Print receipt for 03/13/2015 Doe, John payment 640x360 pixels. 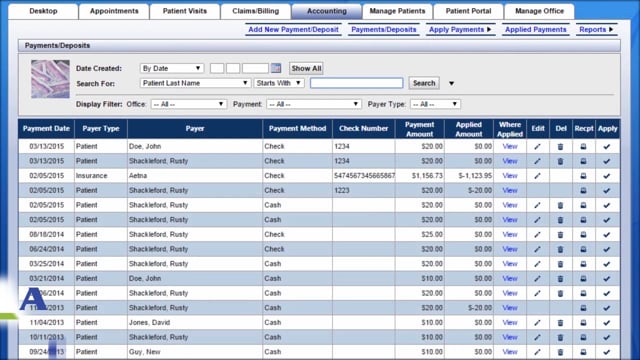click(x=583, y=147)
